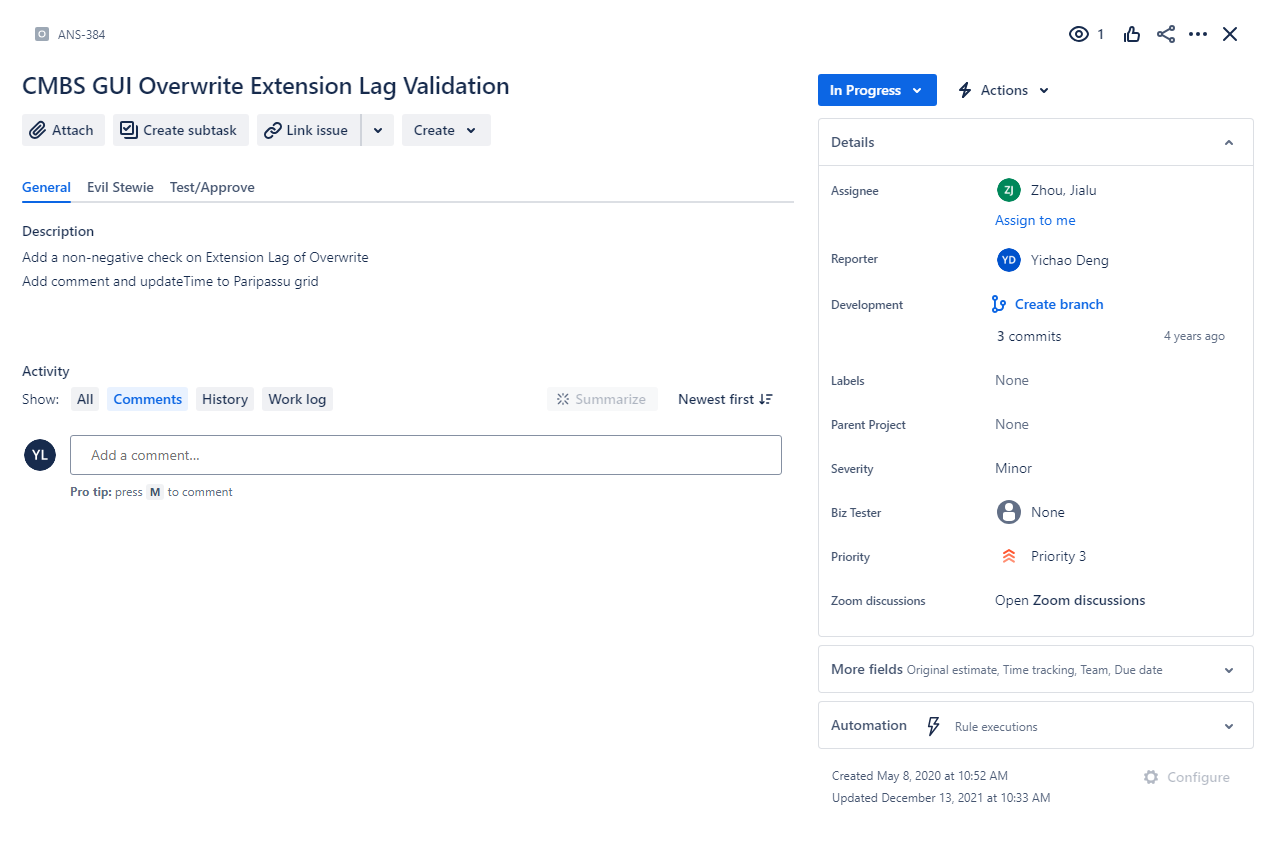Click the watchers eye icon
This screenshot has height=857, width=1277.
(x=1078, y=34)
